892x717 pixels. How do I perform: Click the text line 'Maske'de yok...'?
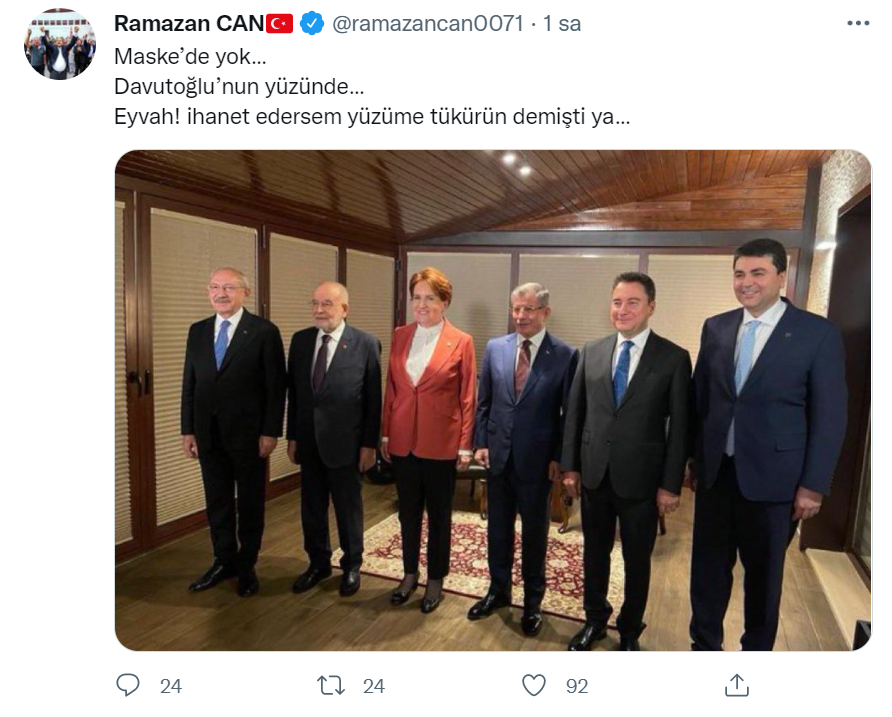(190, 56)
